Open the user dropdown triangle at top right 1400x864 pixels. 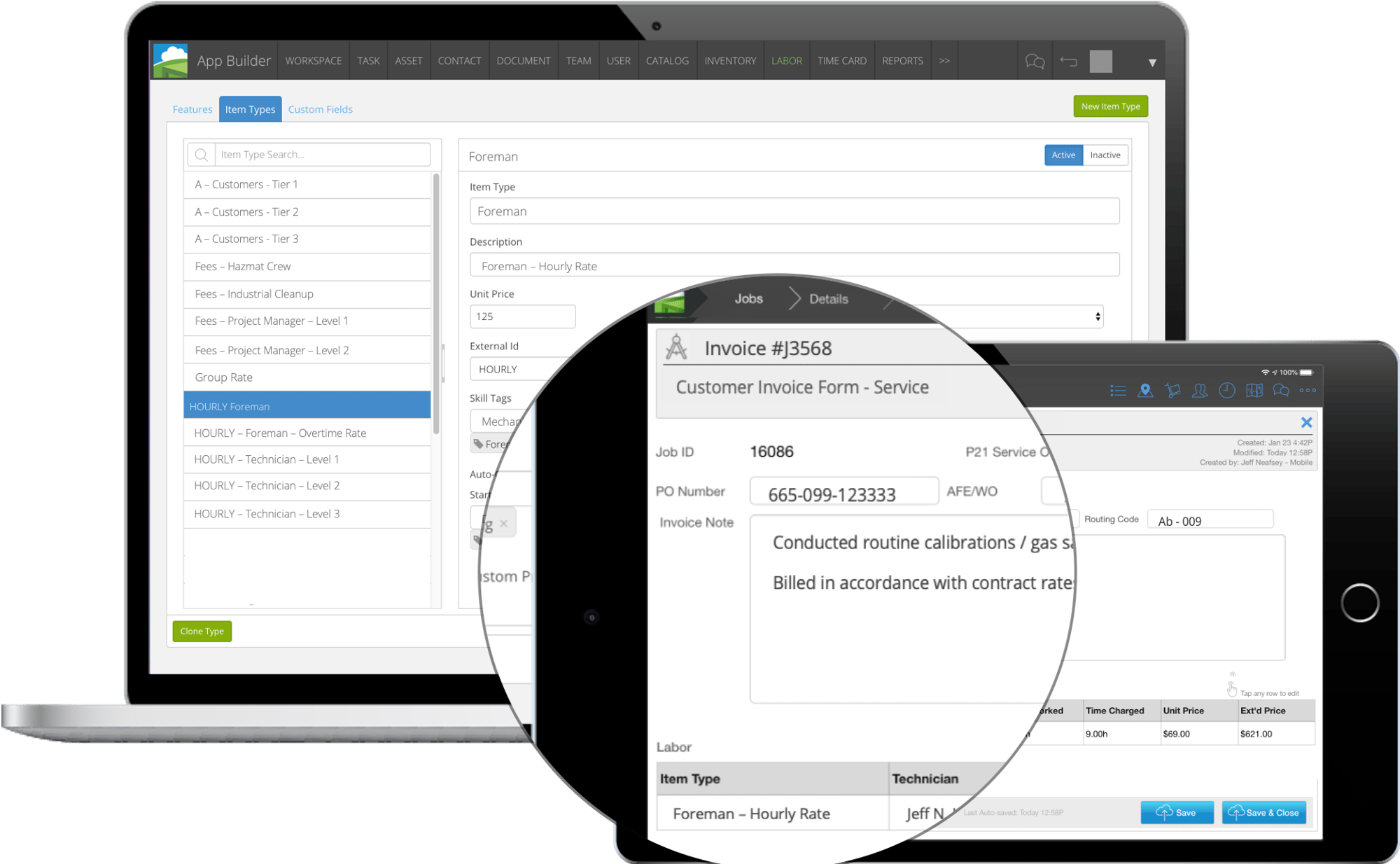(1151, 62)
